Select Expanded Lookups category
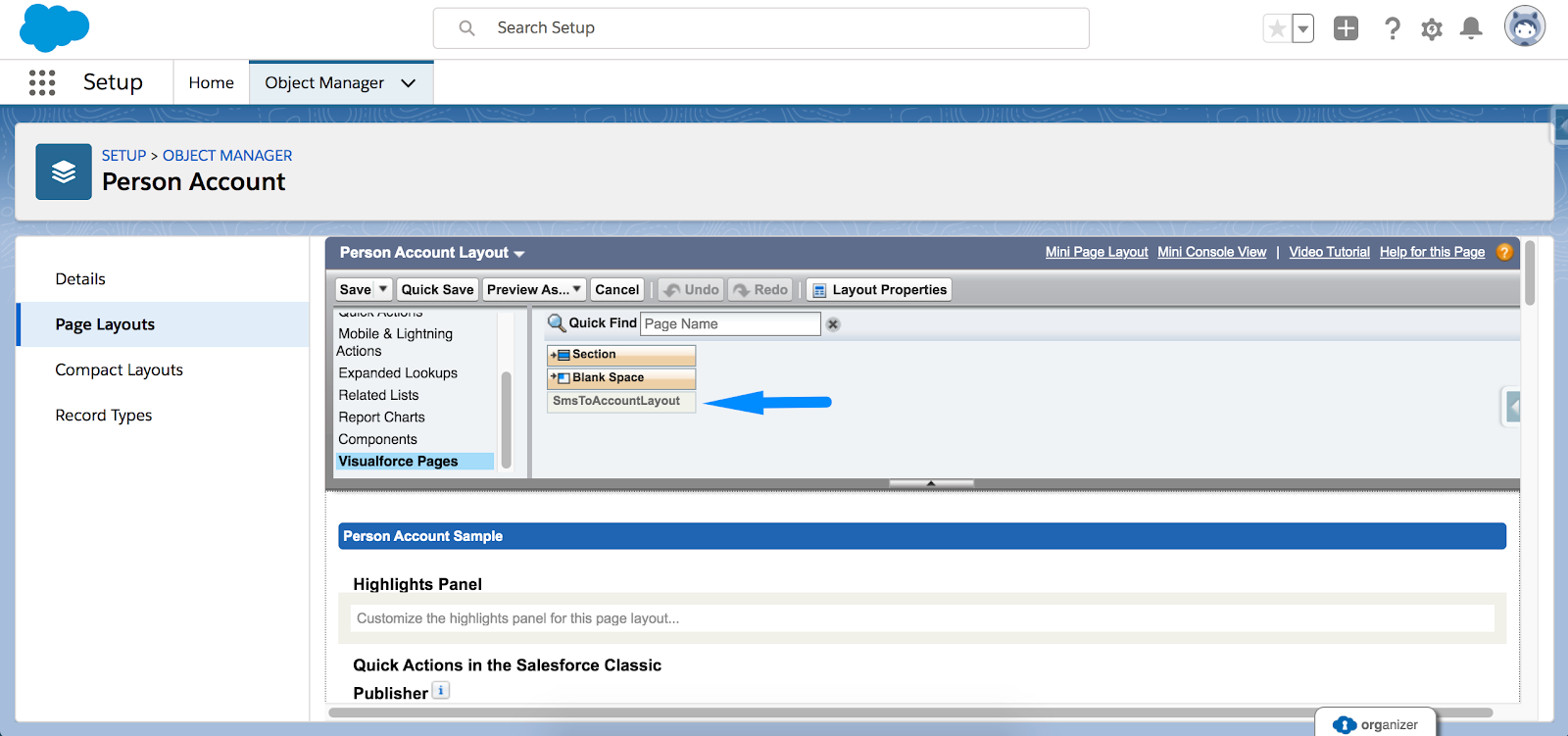 click(398, 373)
